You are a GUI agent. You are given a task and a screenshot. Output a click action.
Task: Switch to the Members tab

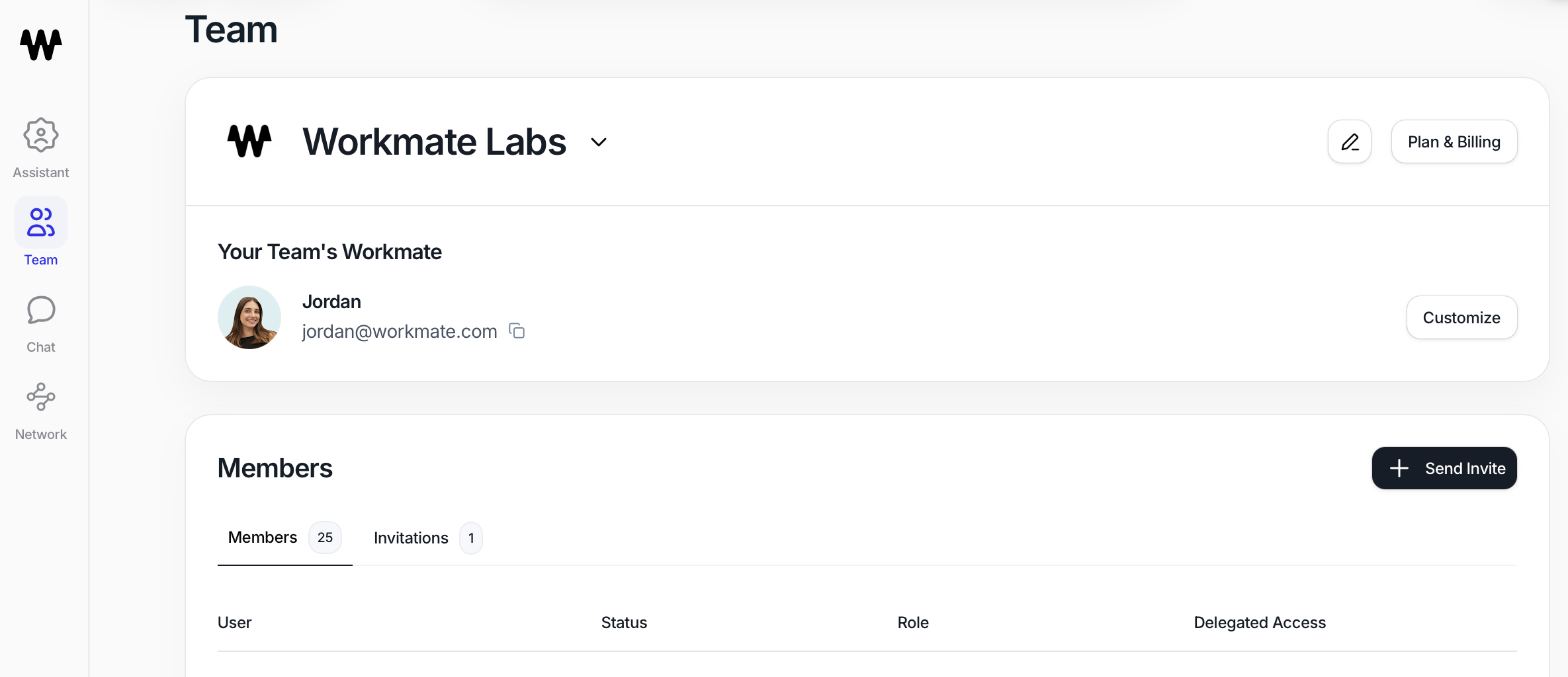pos(284,538)
